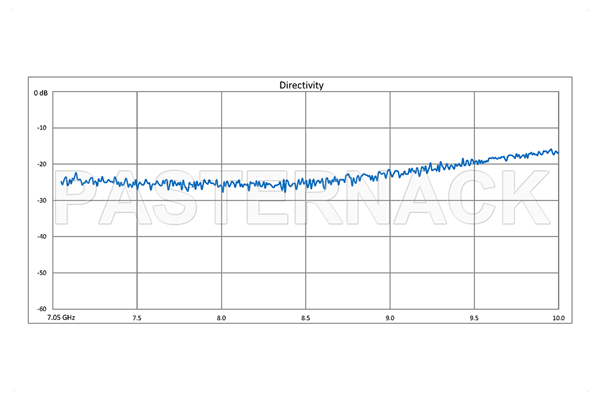Click the 7.05 GHz x-axis label
This screenshot has height=400, width=600.
click(62, 318)
